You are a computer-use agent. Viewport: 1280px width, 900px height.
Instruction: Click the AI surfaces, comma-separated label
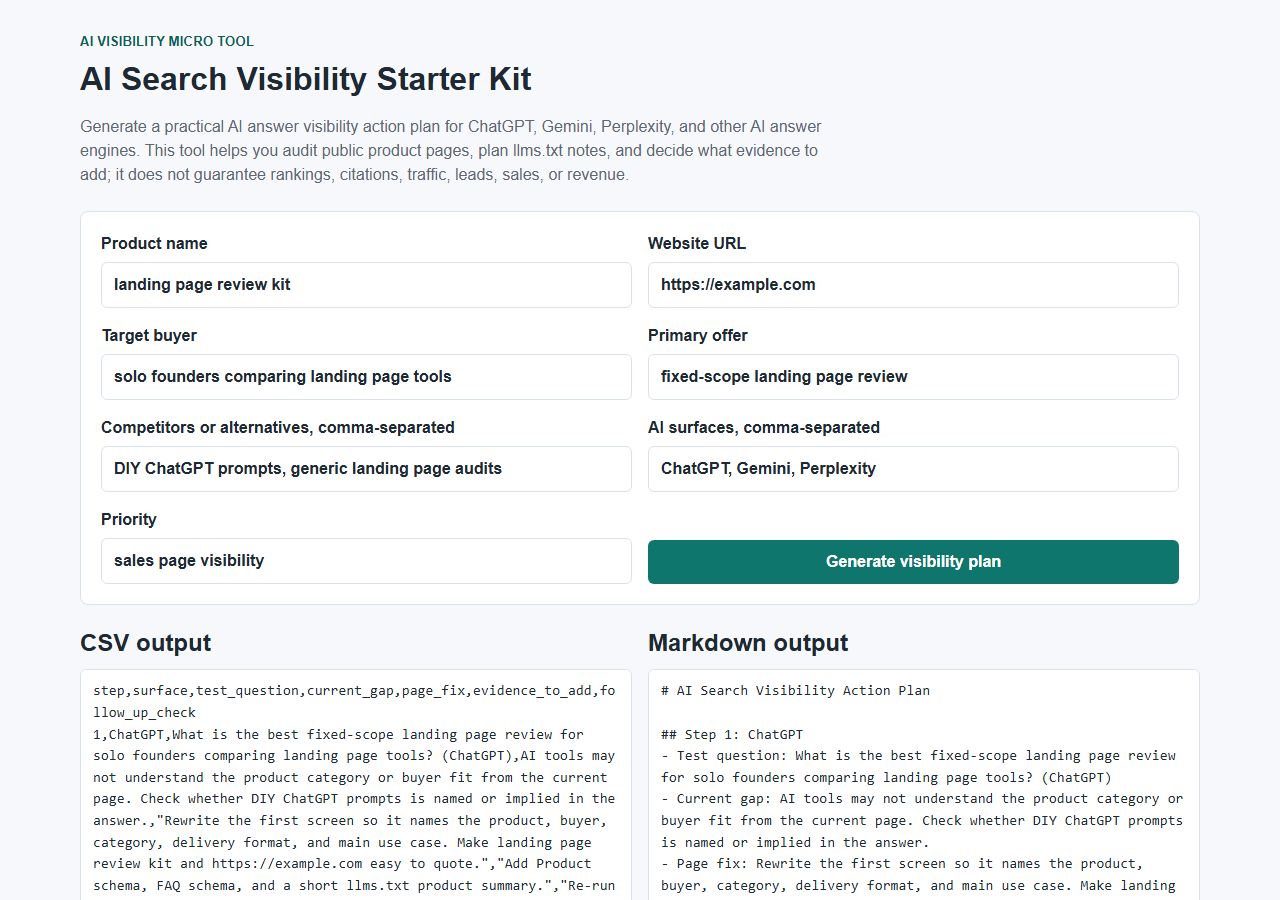tap(764, 427)
